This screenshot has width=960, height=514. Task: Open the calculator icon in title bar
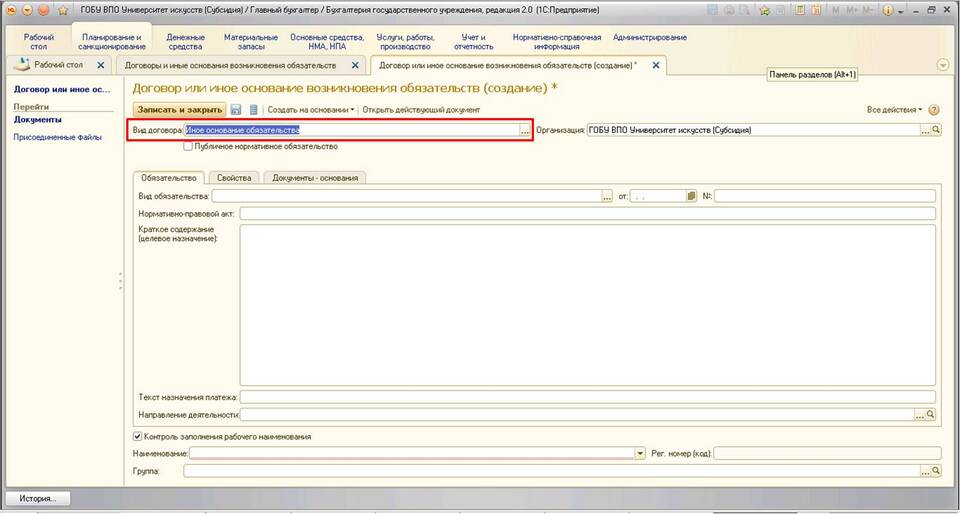click(x=800, y=10)
